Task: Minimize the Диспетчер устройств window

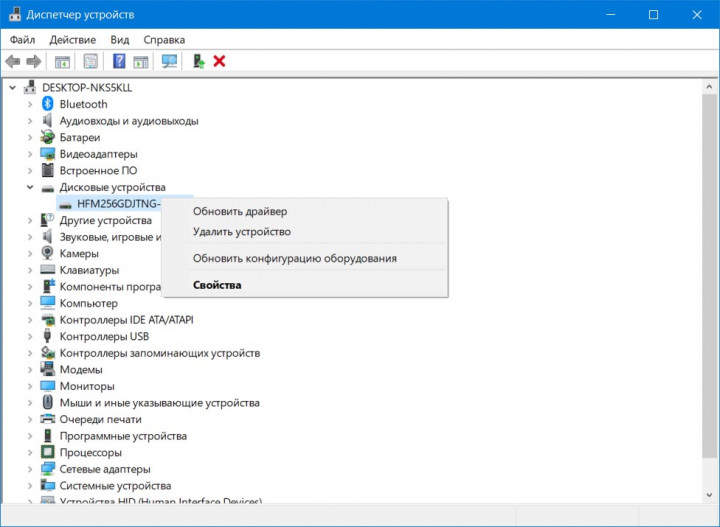Action: tap(611, 14)
